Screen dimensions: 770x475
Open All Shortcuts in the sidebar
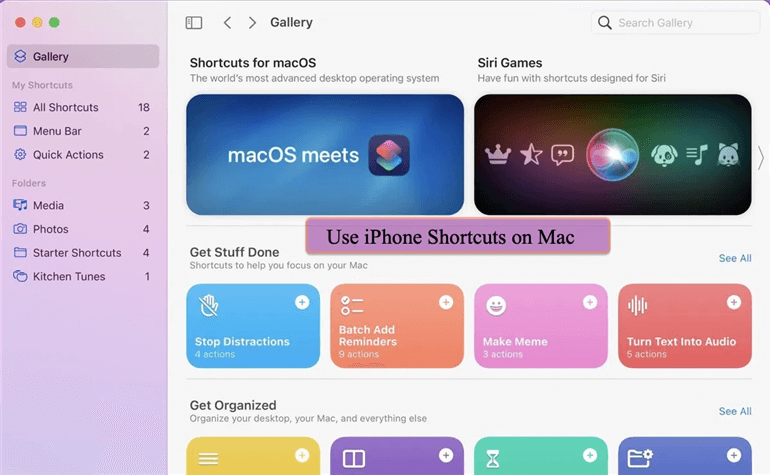82,107
